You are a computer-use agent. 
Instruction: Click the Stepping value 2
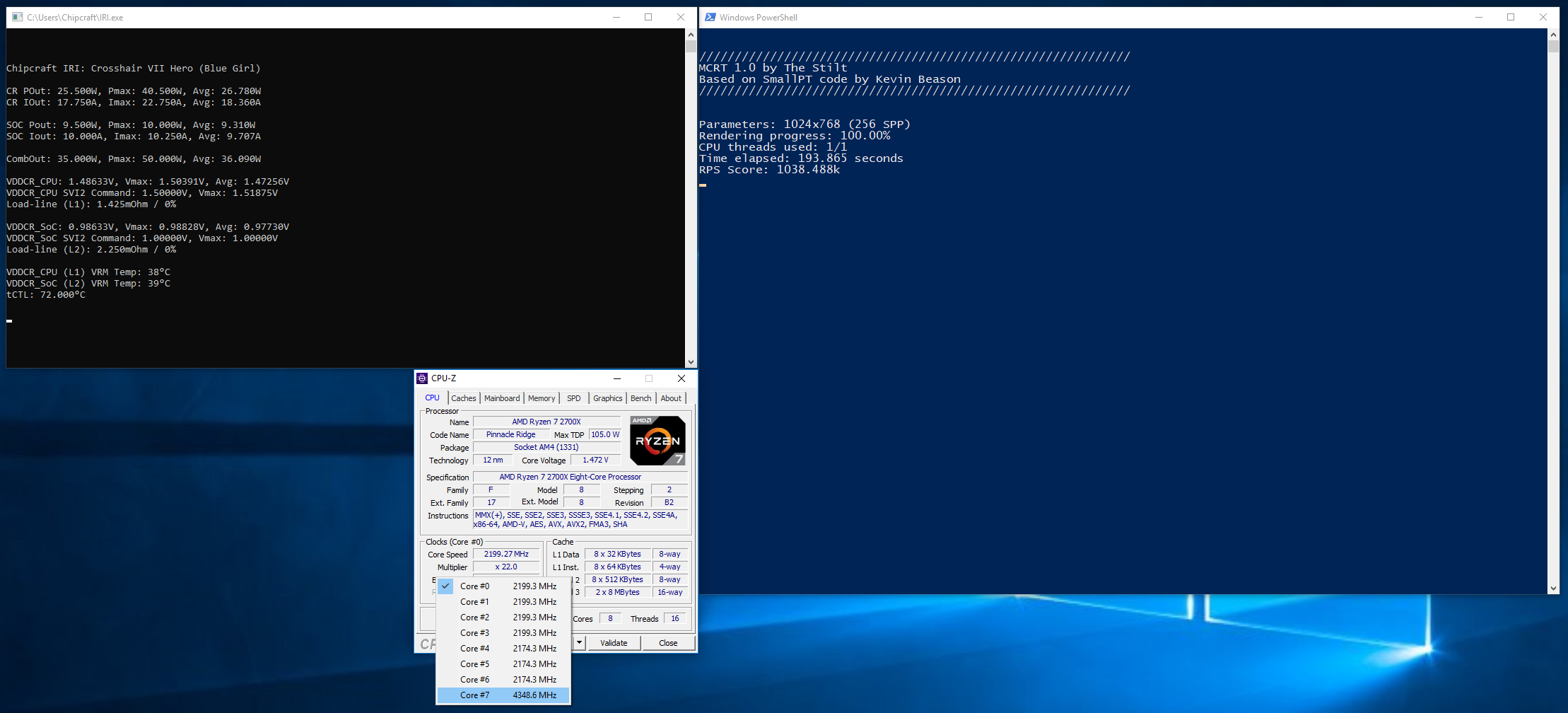tap(669, 489)
